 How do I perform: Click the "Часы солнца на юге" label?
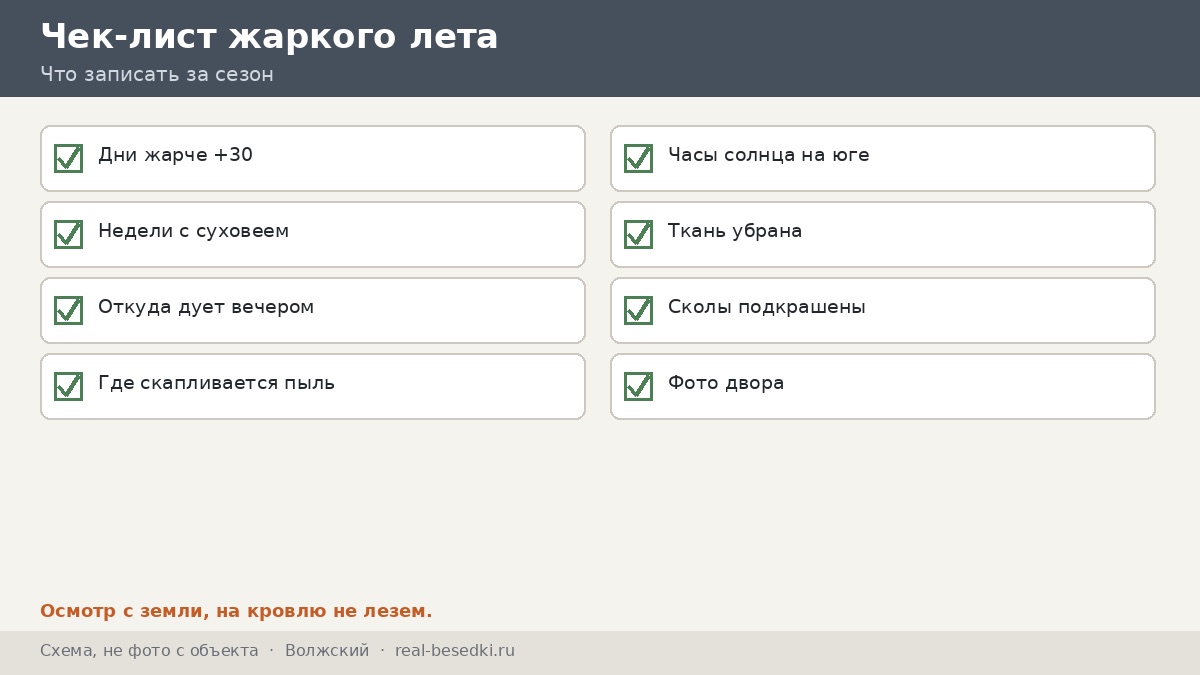pos(768,155)
